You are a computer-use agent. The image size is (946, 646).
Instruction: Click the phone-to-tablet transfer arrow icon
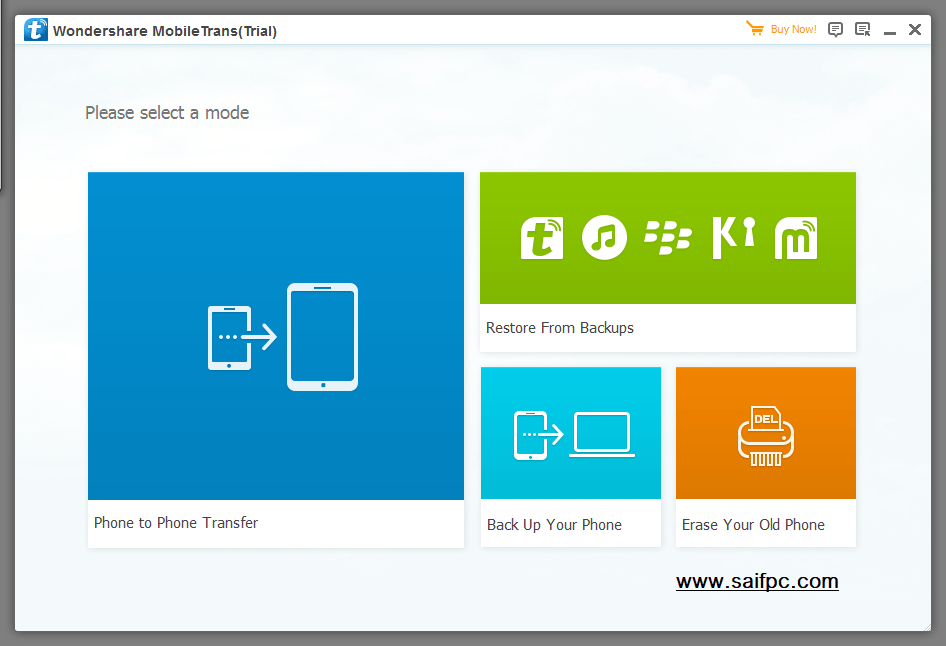click(283, 337)
